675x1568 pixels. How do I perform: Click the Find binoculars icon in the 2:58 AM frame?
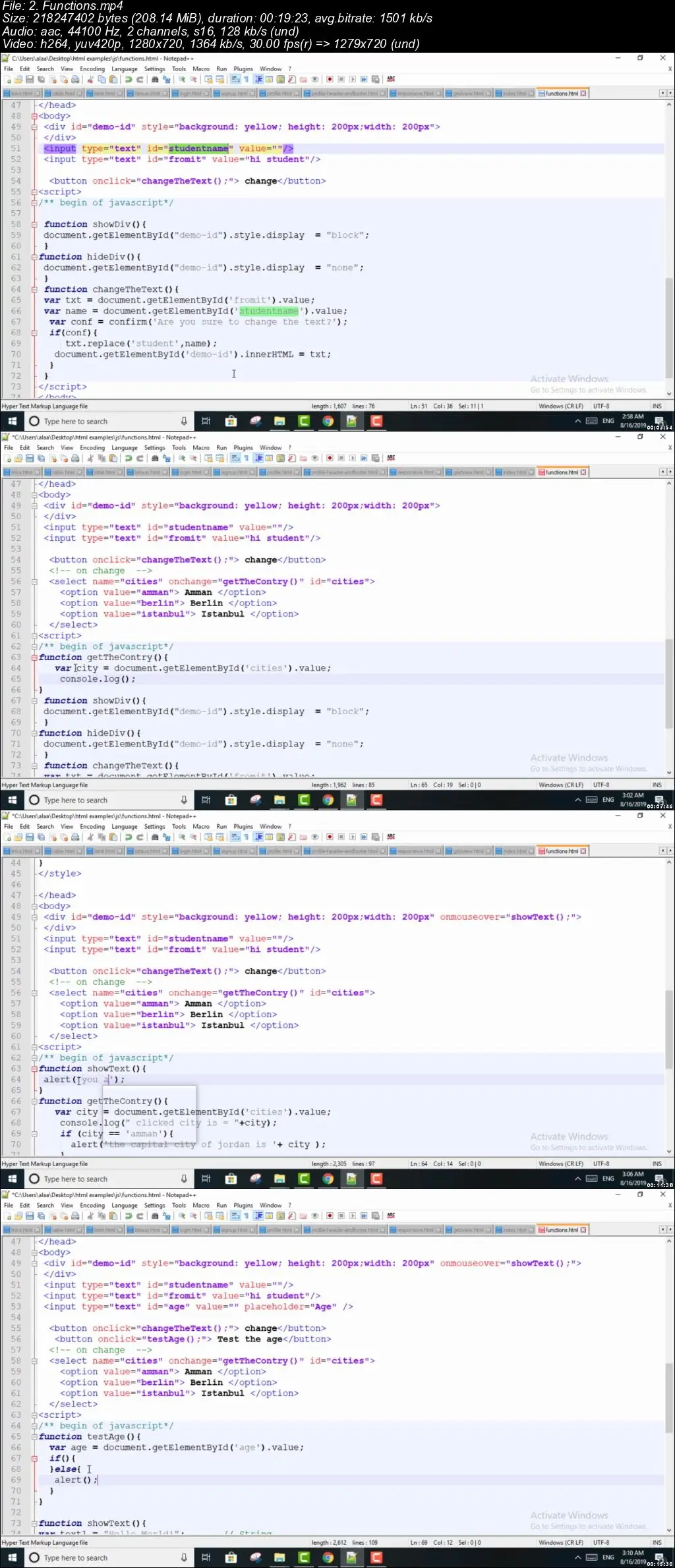click(155, 79)
